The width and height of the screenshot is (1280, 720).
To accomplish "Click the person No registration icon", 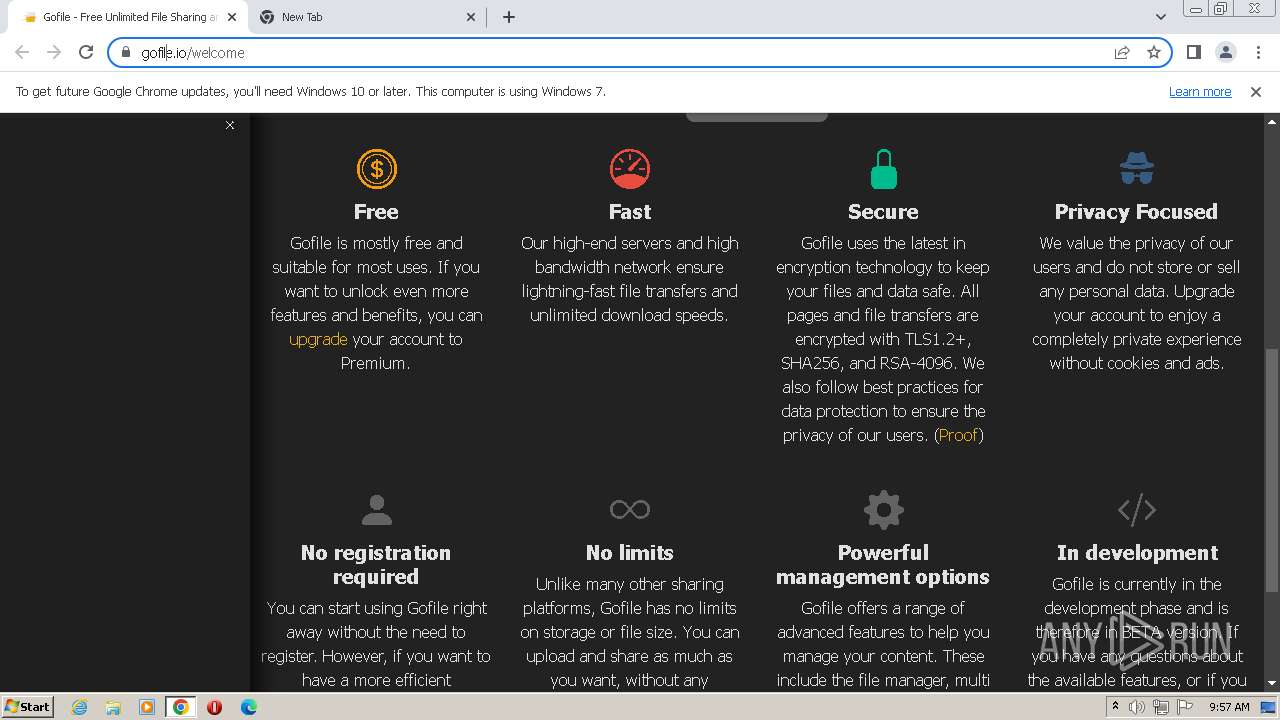I will pos(376,510).
